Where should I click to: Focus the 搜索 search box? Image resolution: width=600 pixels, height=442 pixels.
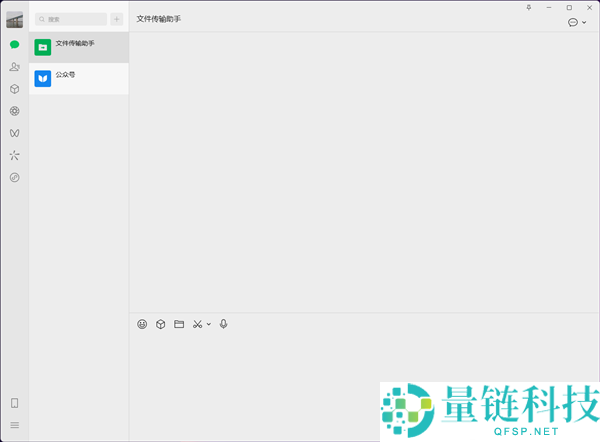[71, 19]
